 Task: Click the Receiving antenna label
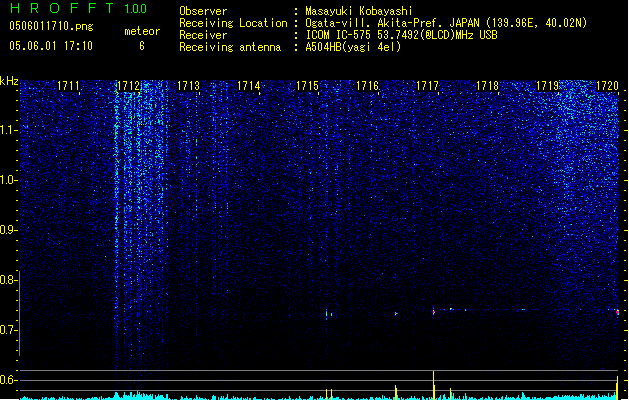tap(230, 47)
